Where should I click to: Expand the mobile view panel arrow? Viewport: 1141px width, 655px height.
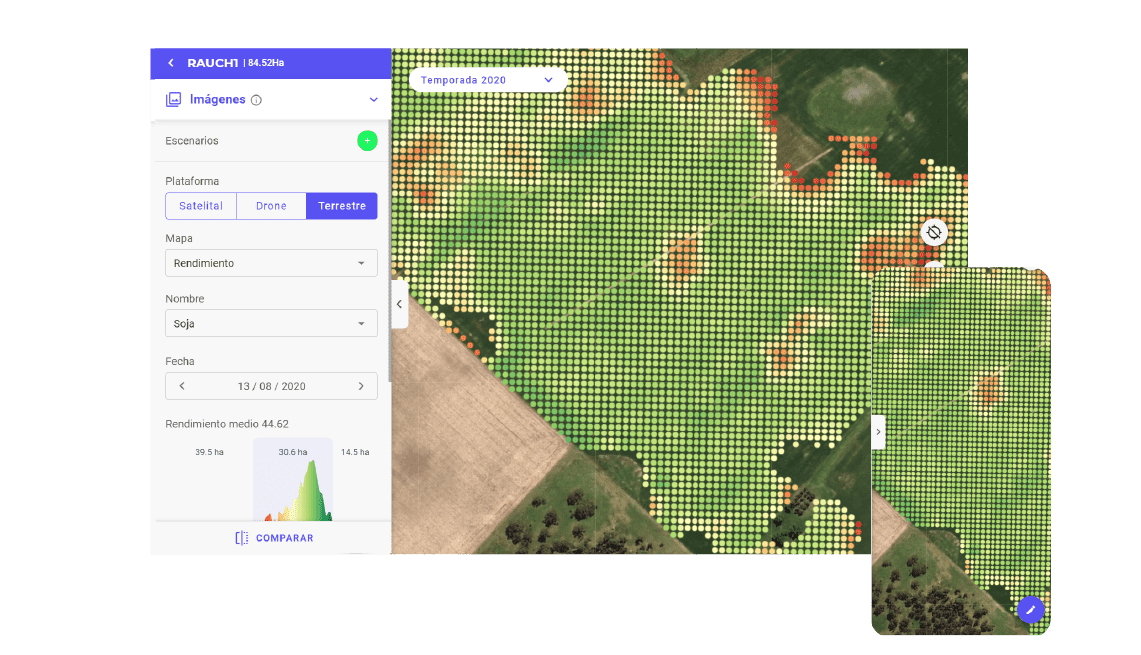[878, 432]
